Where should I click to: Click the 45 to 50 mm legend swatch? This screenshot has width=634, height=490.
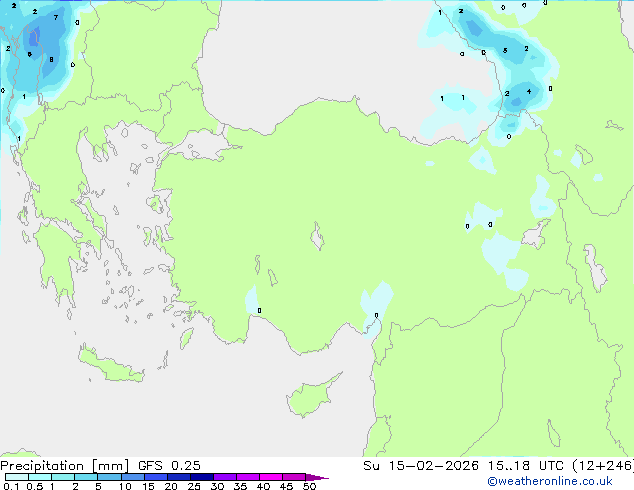(294, 477)
